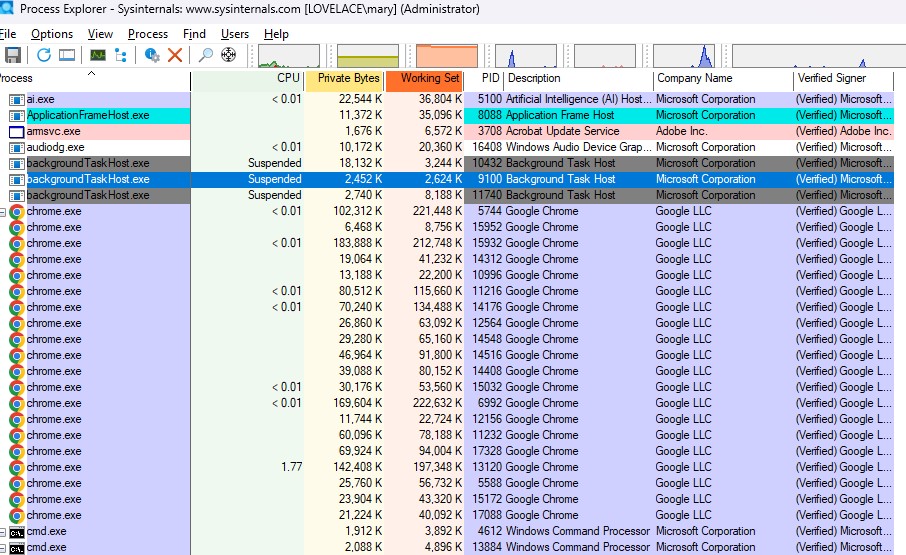Screen dimensions: 906x555
Task: Click Chrome icon in PID 6992 row
Action: 17,403
